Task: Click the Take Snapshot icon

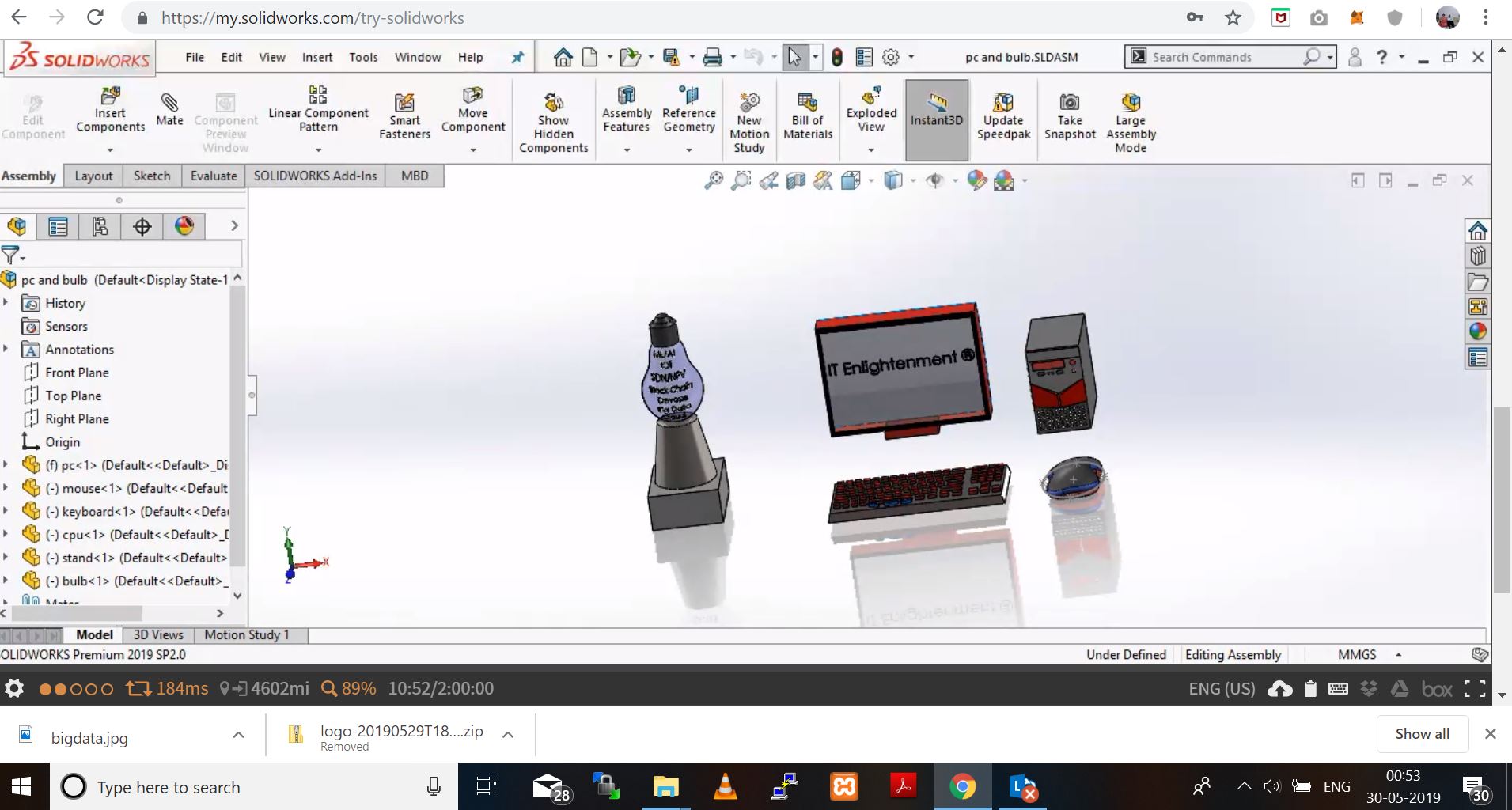Action: pyautogui.click(x=1069, y=115)
